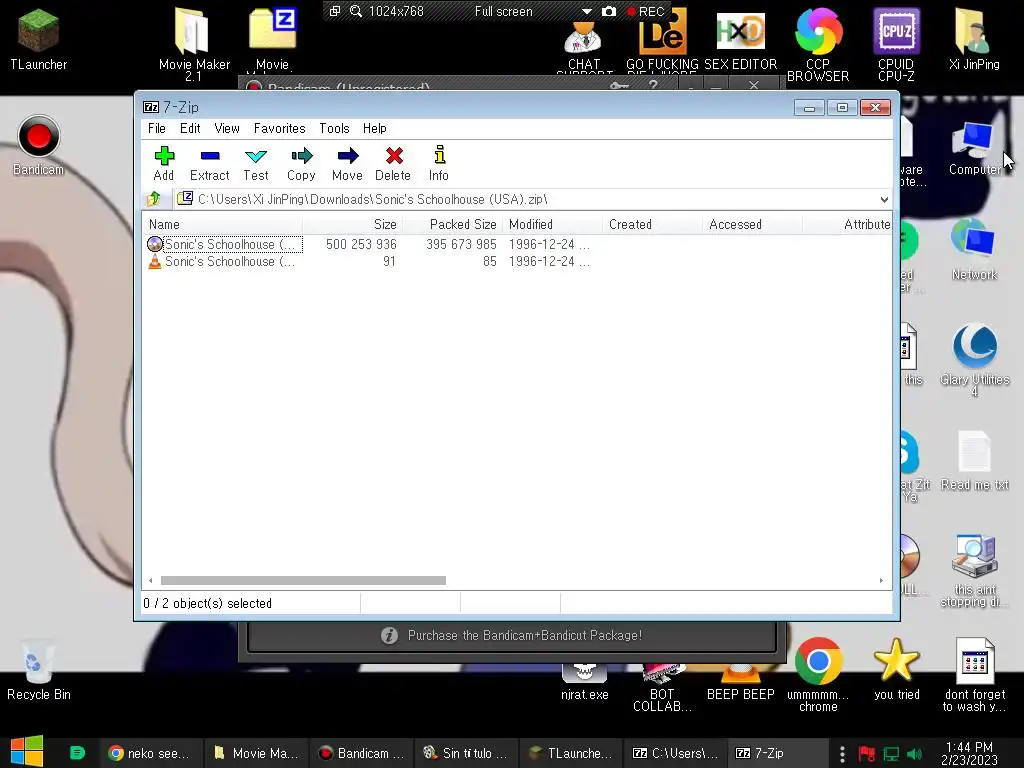Select the CPUID CPU-Z desktop icon
The image size is (1024, 768).
pyautogui.click(x=896, y=44)
